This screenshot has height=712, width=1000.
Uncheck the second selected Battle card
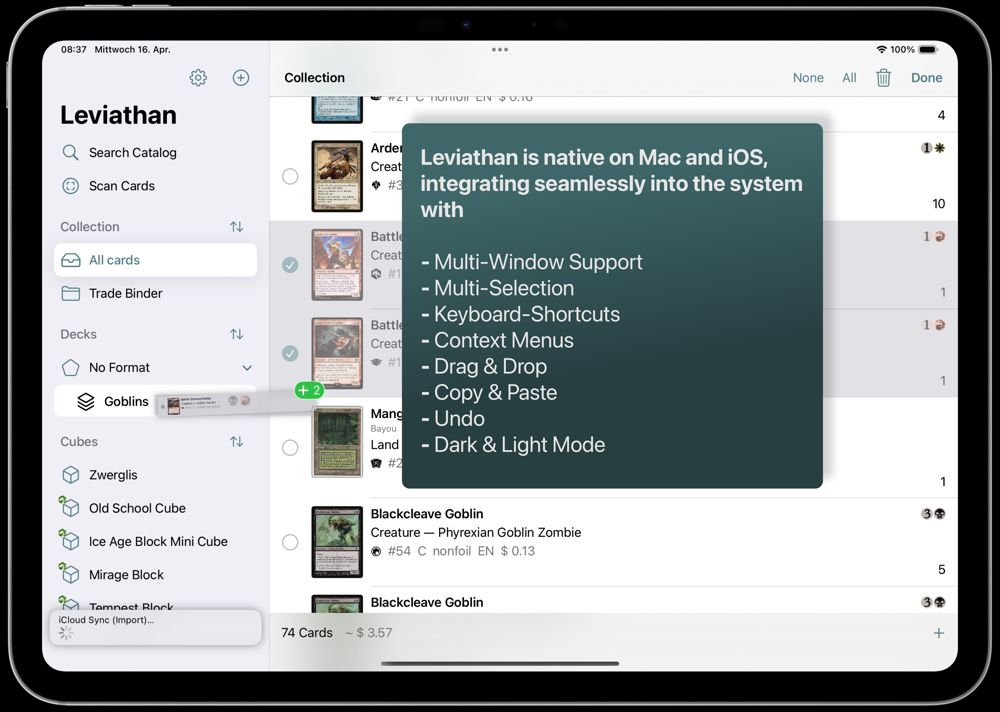point(290,353)
